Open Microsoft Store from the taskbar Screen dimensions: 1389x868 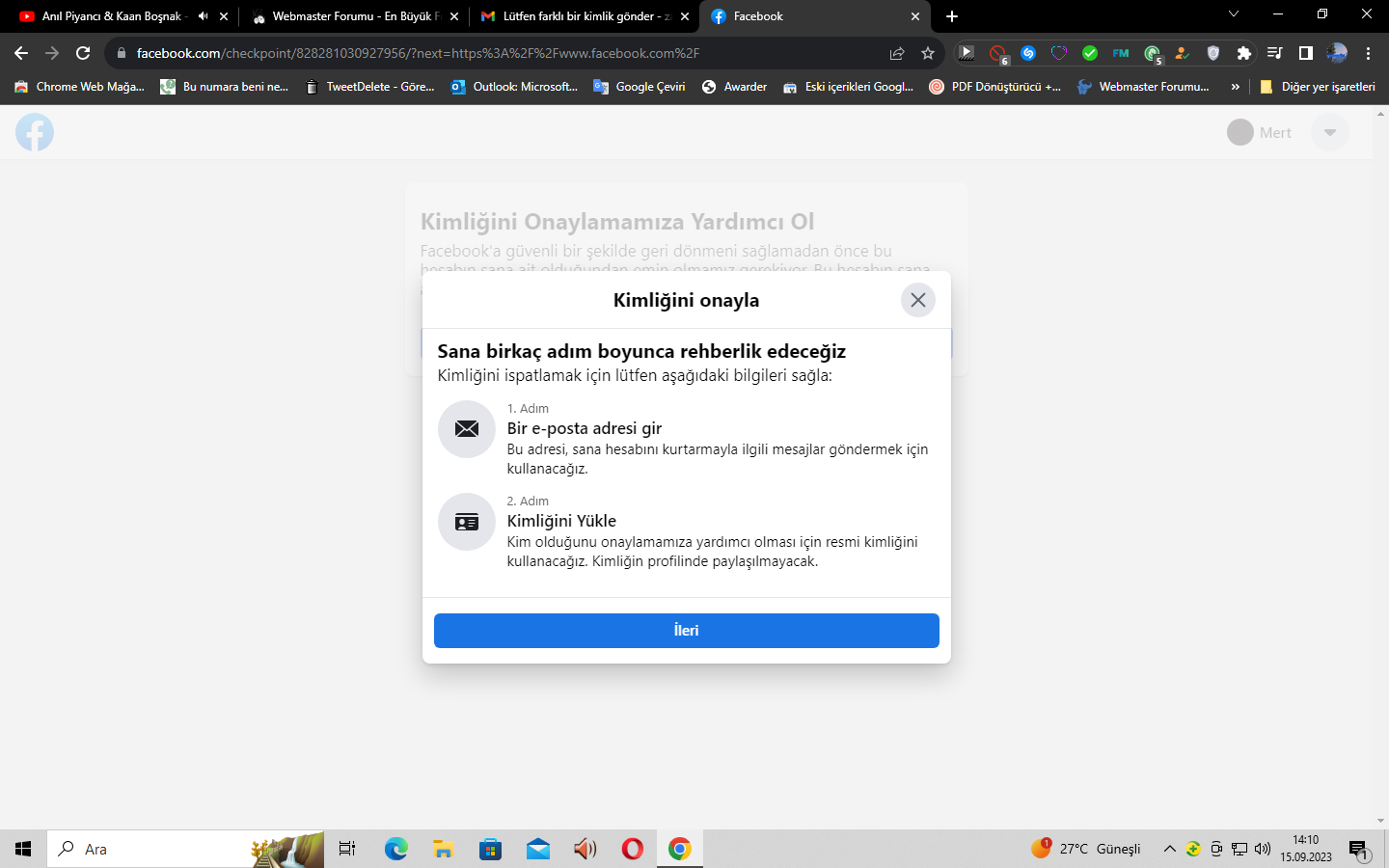tap(490, 849)
